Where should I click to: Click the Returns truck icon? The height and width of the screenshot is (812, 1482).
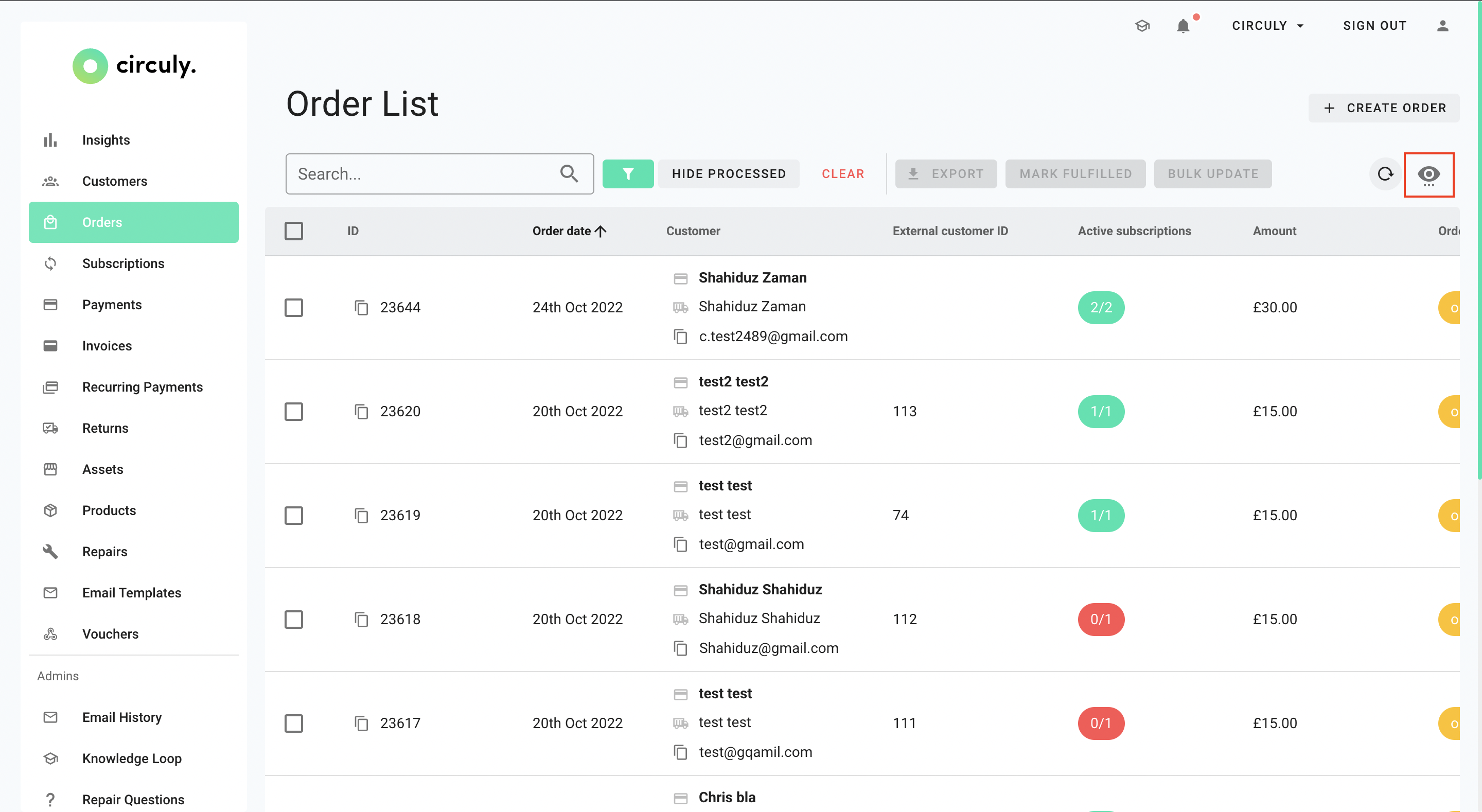click(50, 428)
